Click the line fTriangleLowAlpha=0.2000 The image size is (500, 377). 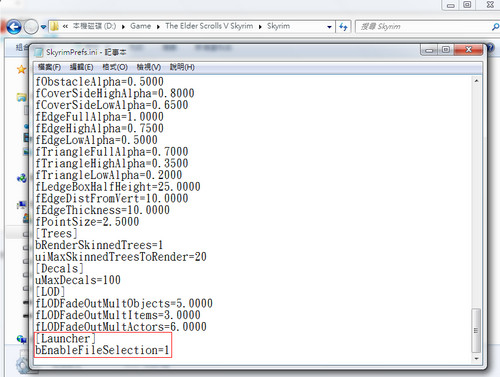109,175
